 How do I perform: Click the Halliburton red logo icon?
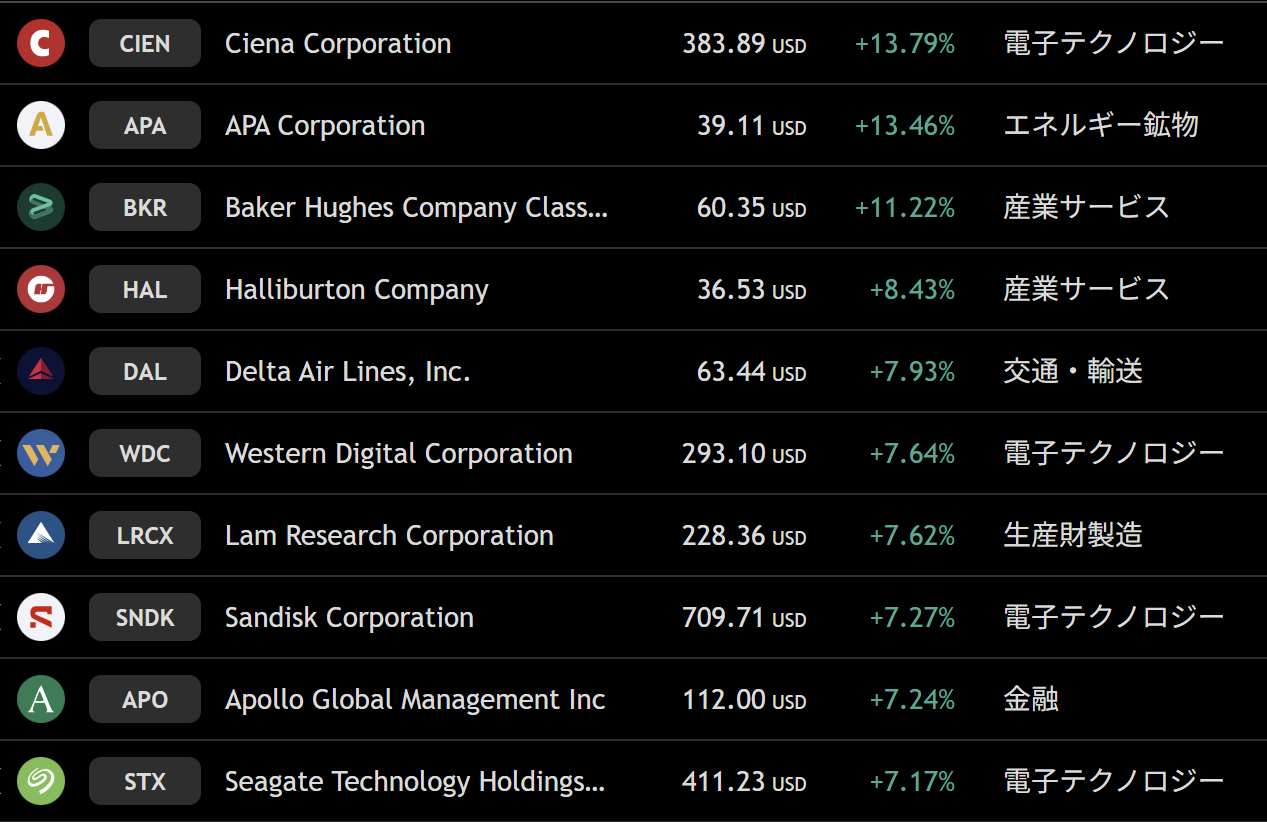pos(41,290)
